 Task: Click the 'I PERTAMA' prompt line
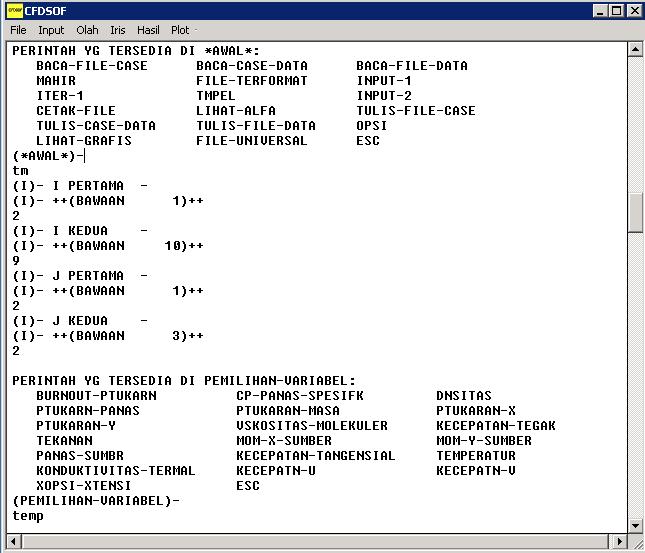[80, 186]
